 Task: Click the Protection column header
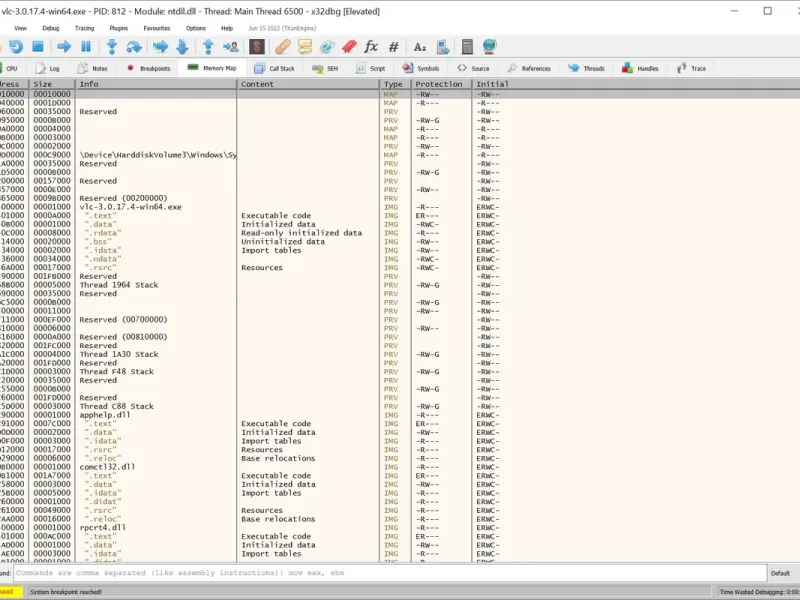439,84
